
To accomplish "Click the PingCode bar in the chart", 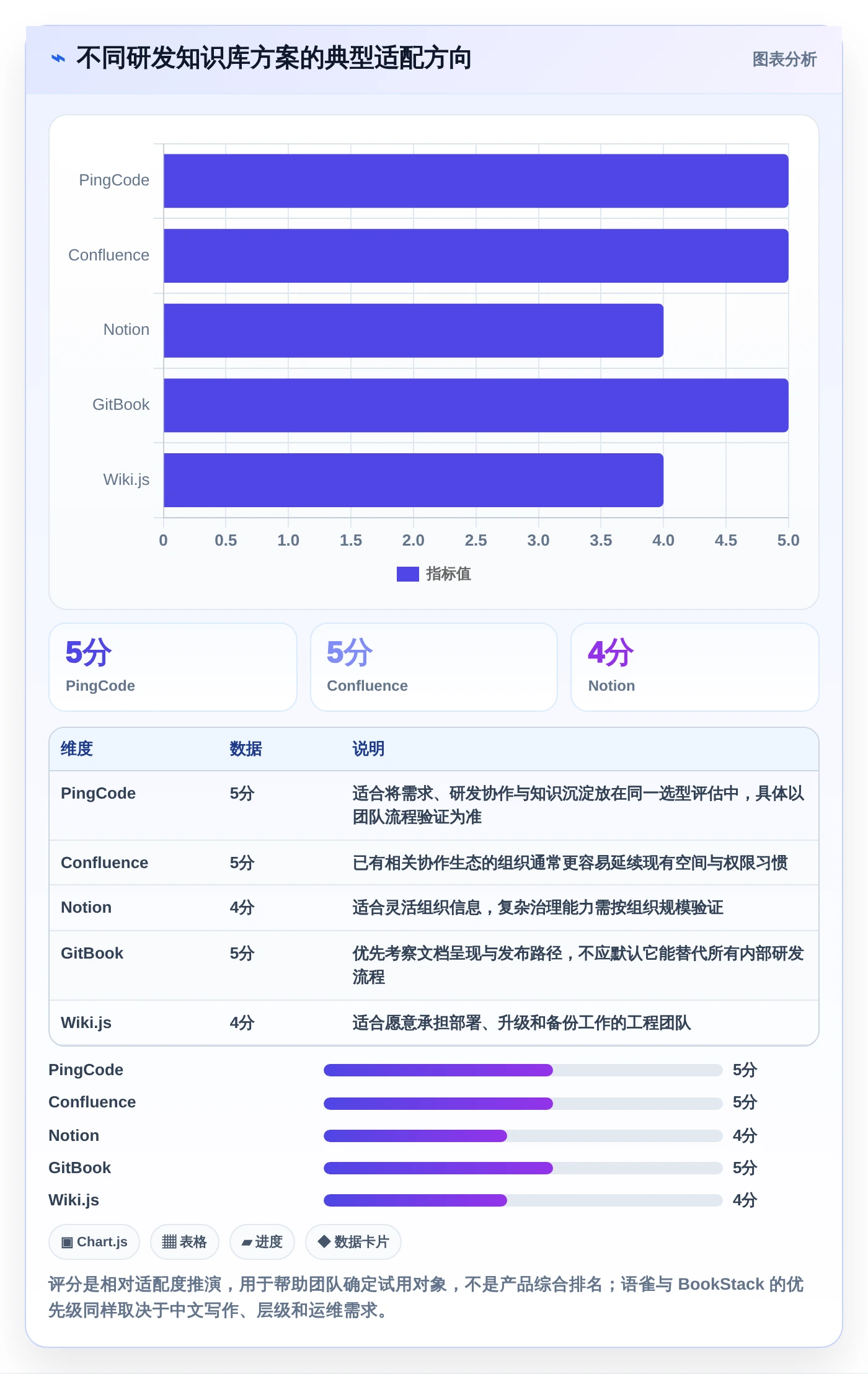I will pyautogui.click(x=476, y=181).
